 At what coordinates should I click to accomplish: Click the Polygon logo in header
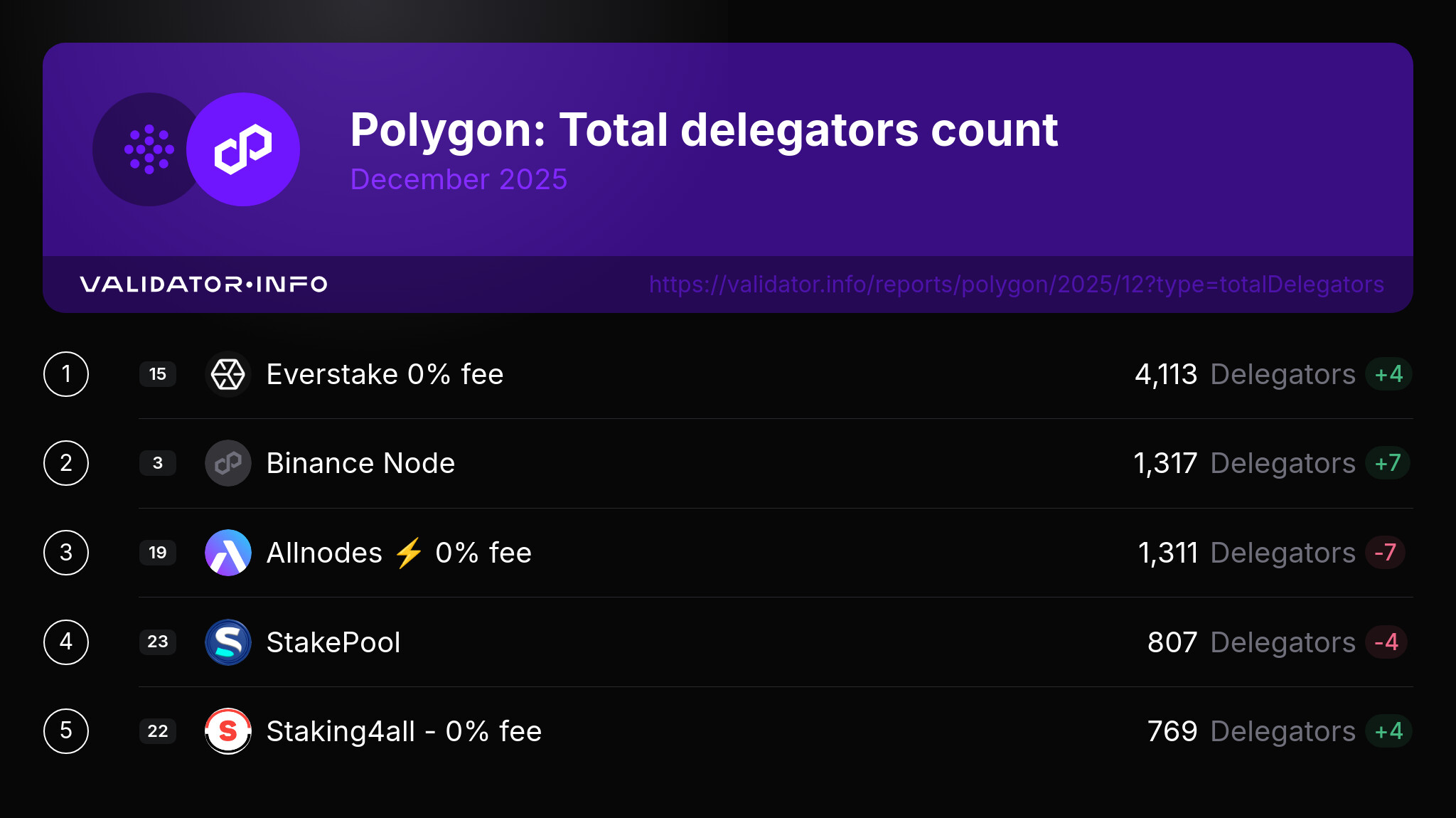point(243,149)
